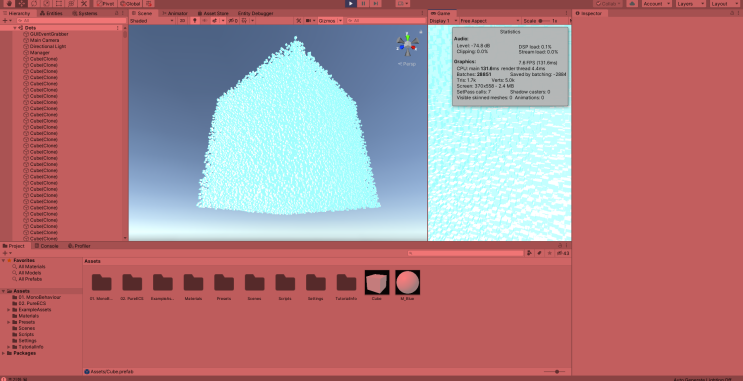The image size is (743, 381).
Task: Switch to the Profiler tab
Action: pyautogui.click(x=79, y=246)
